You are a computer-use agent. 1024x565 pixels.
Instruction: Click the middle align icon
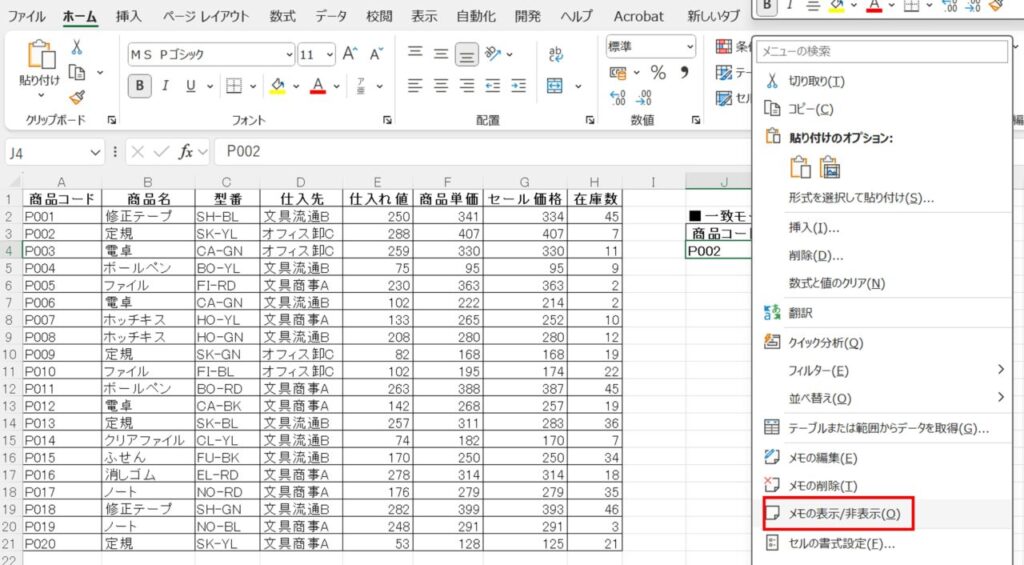441,54
